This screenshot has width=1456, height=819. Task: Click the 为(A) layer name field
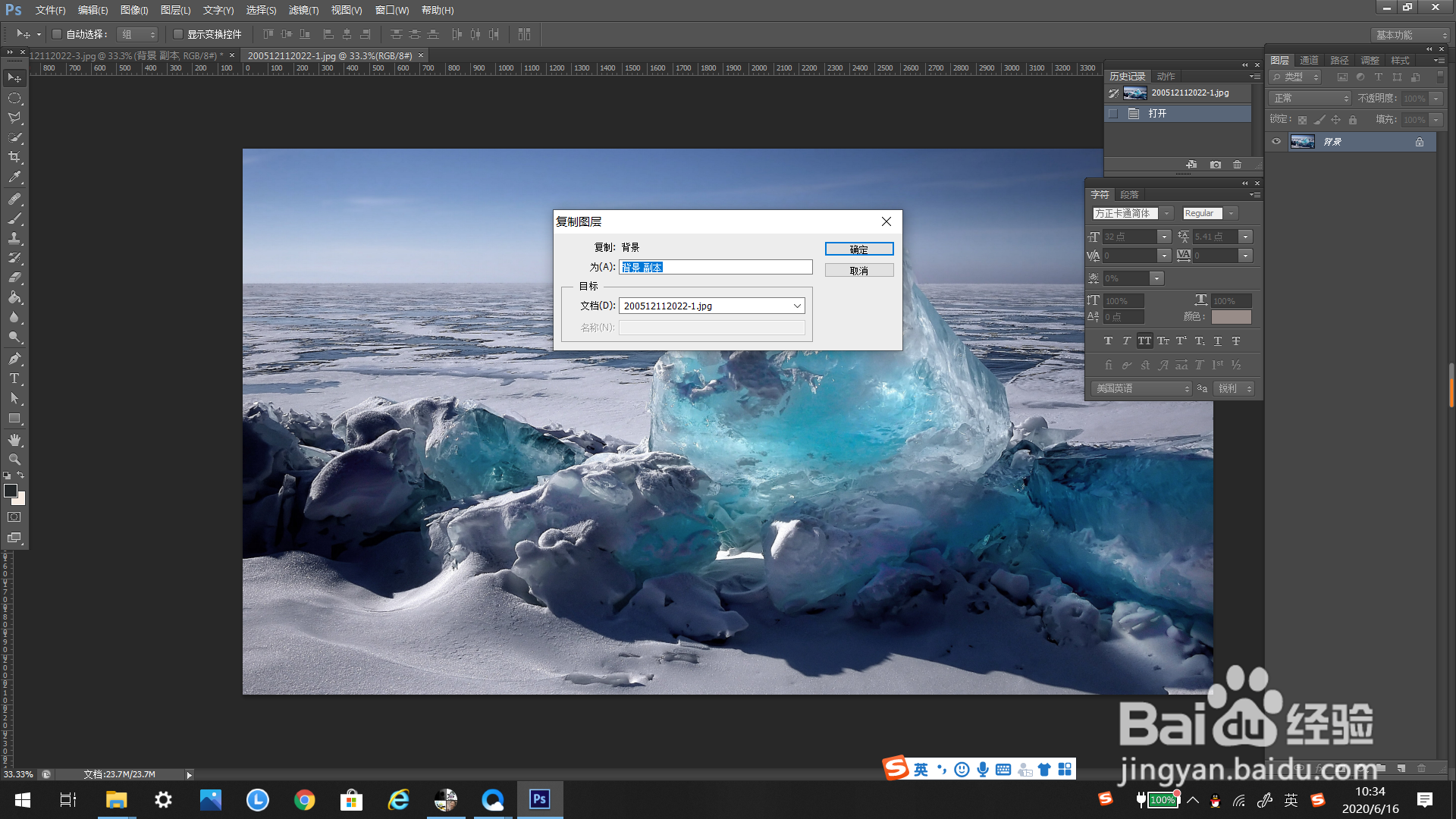pyautogui.click(x=716, y=267)
